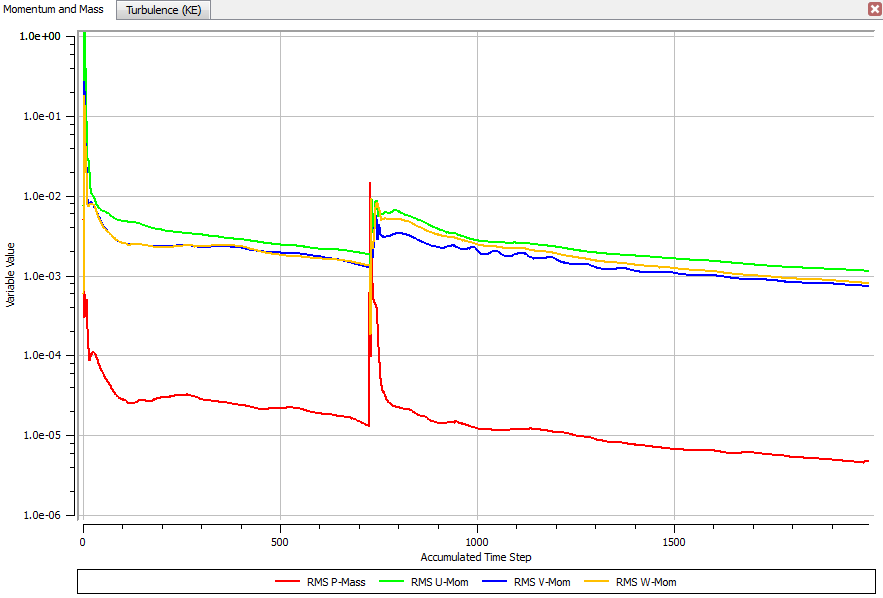Click the 1500 x-axis tick label
883x598 pixels.
(x=674, y=541)
